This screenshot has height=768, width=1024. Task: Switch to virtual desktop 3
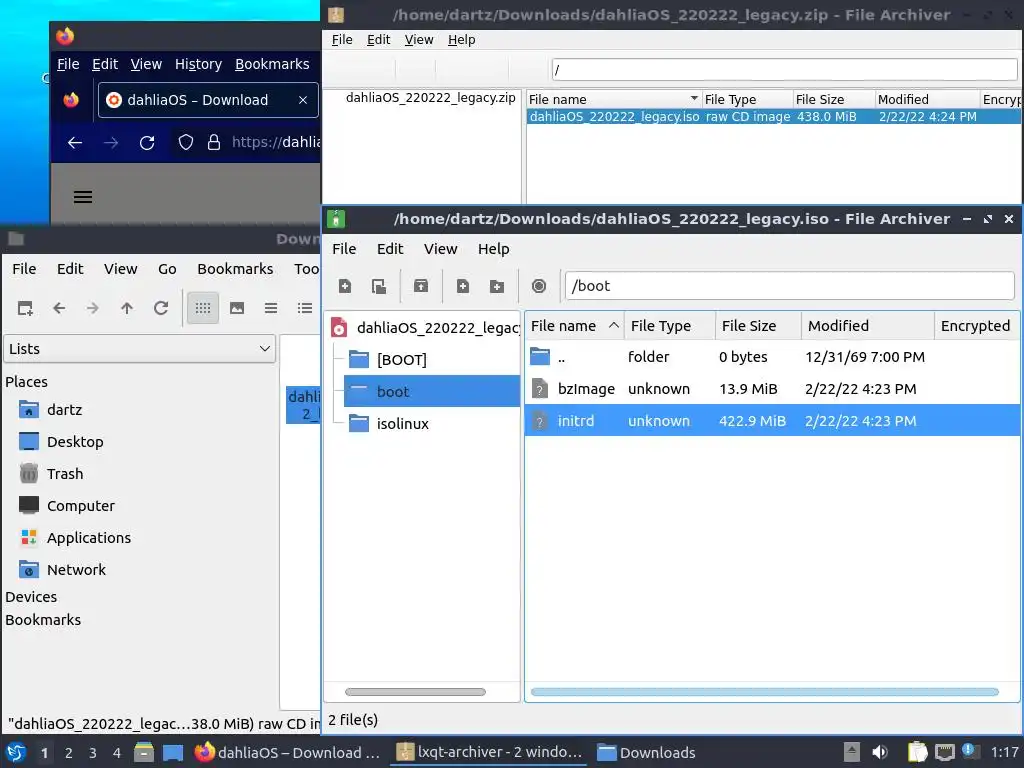click(x=93, y=752)
